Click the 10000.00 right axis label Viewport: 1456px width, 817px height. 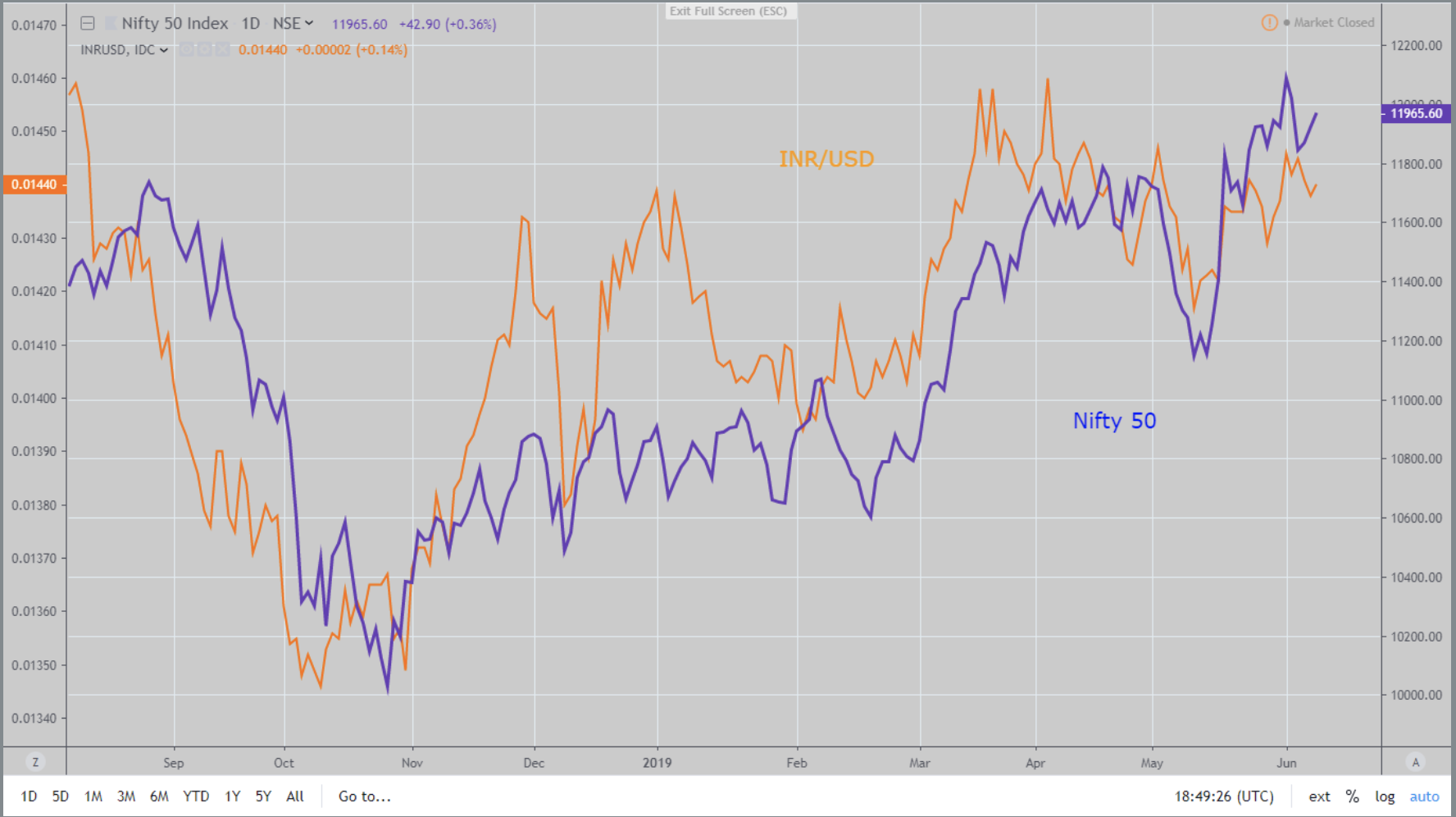tap(1416, 696)
